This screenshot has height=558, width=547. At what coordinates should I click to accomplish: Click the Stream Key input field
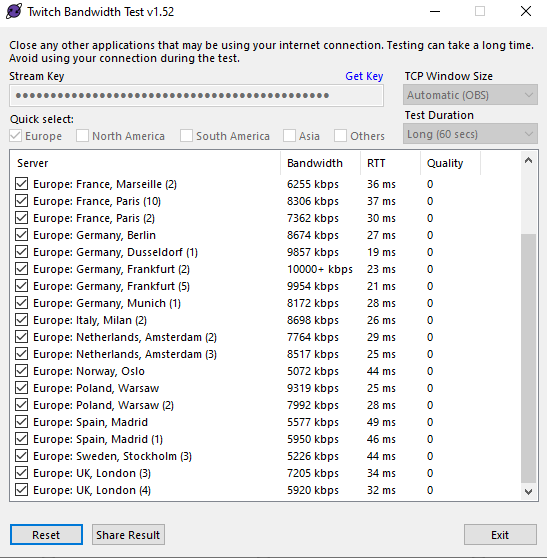point(196,95)
